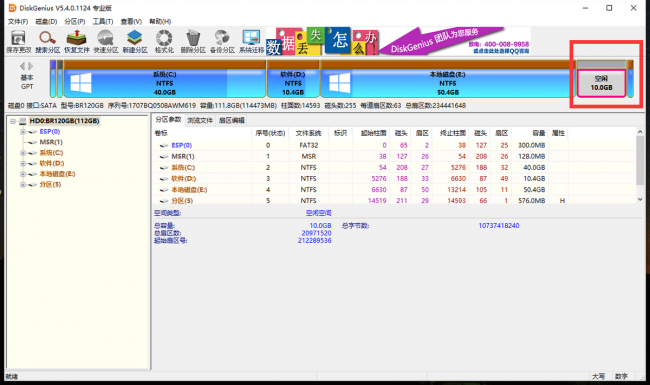Click the HD0 hard disk icon in the tree
Screen dimensions: 650x385
click(x=23, y=121)
